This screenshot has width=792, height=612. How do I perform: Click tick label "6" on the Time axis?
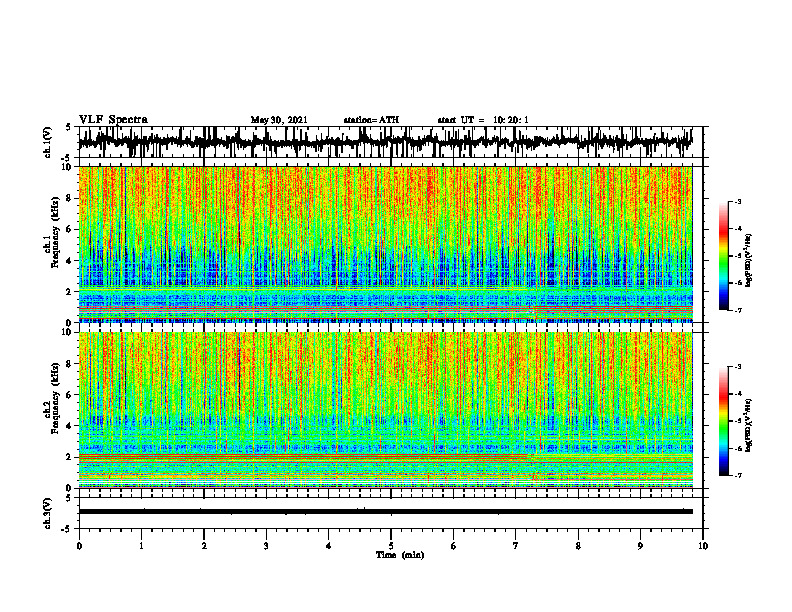pyautogui.click(x=454, y=546)
